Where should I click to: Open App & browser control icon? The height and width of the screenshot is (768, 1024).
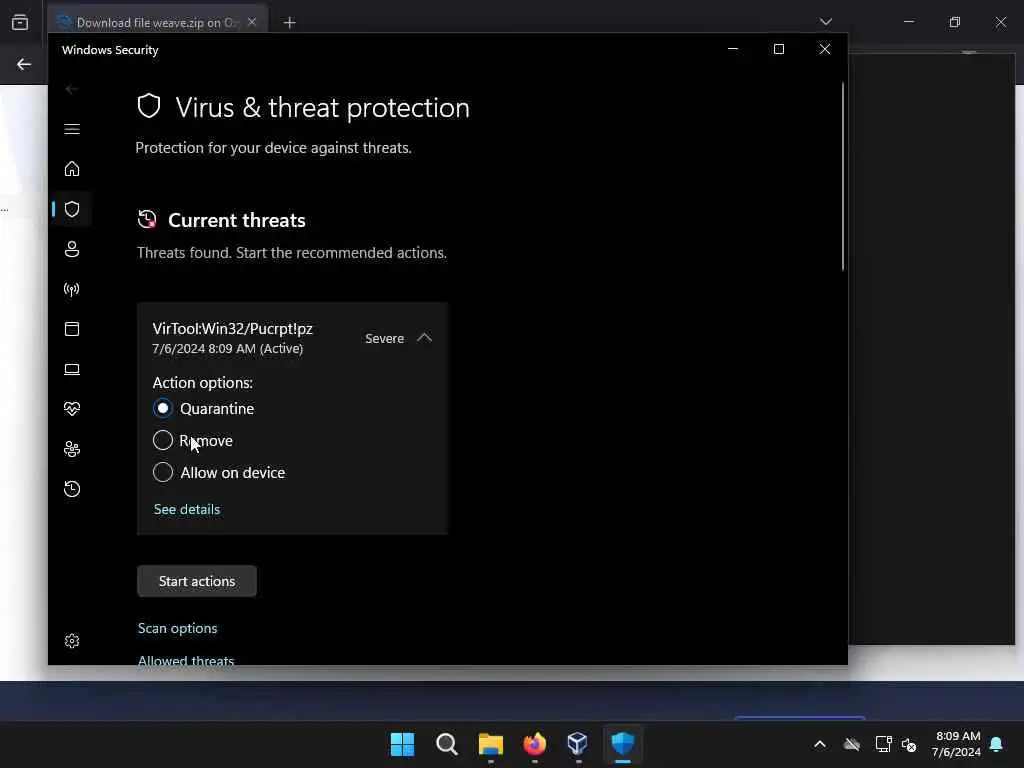tap(72, 329)
